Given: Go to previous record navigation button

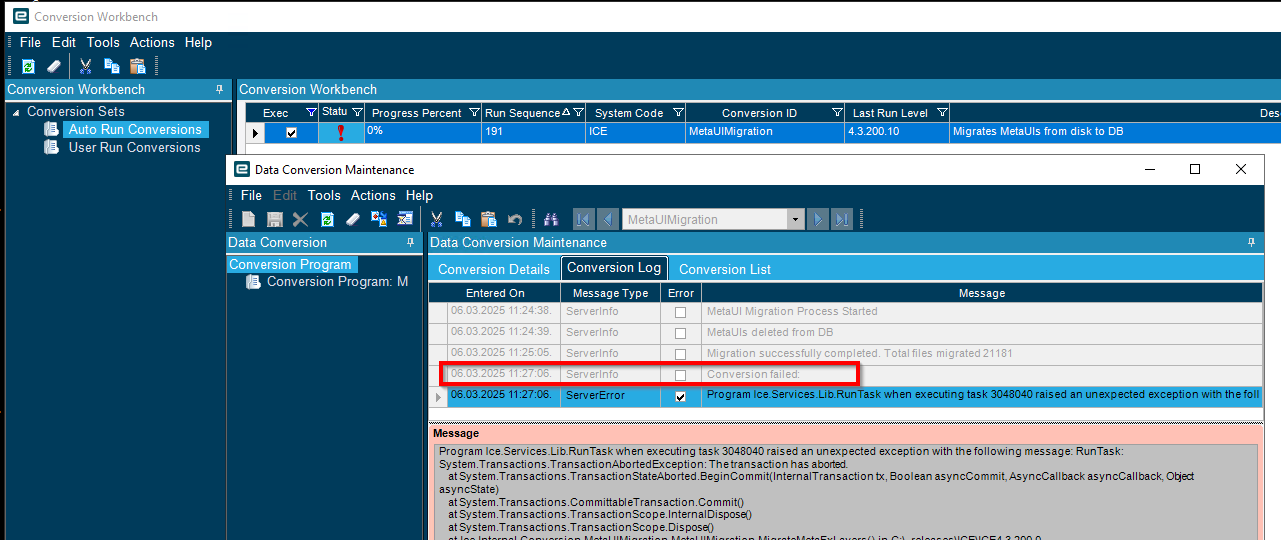Looking at the screenshot, I should [x=607, y=219].
